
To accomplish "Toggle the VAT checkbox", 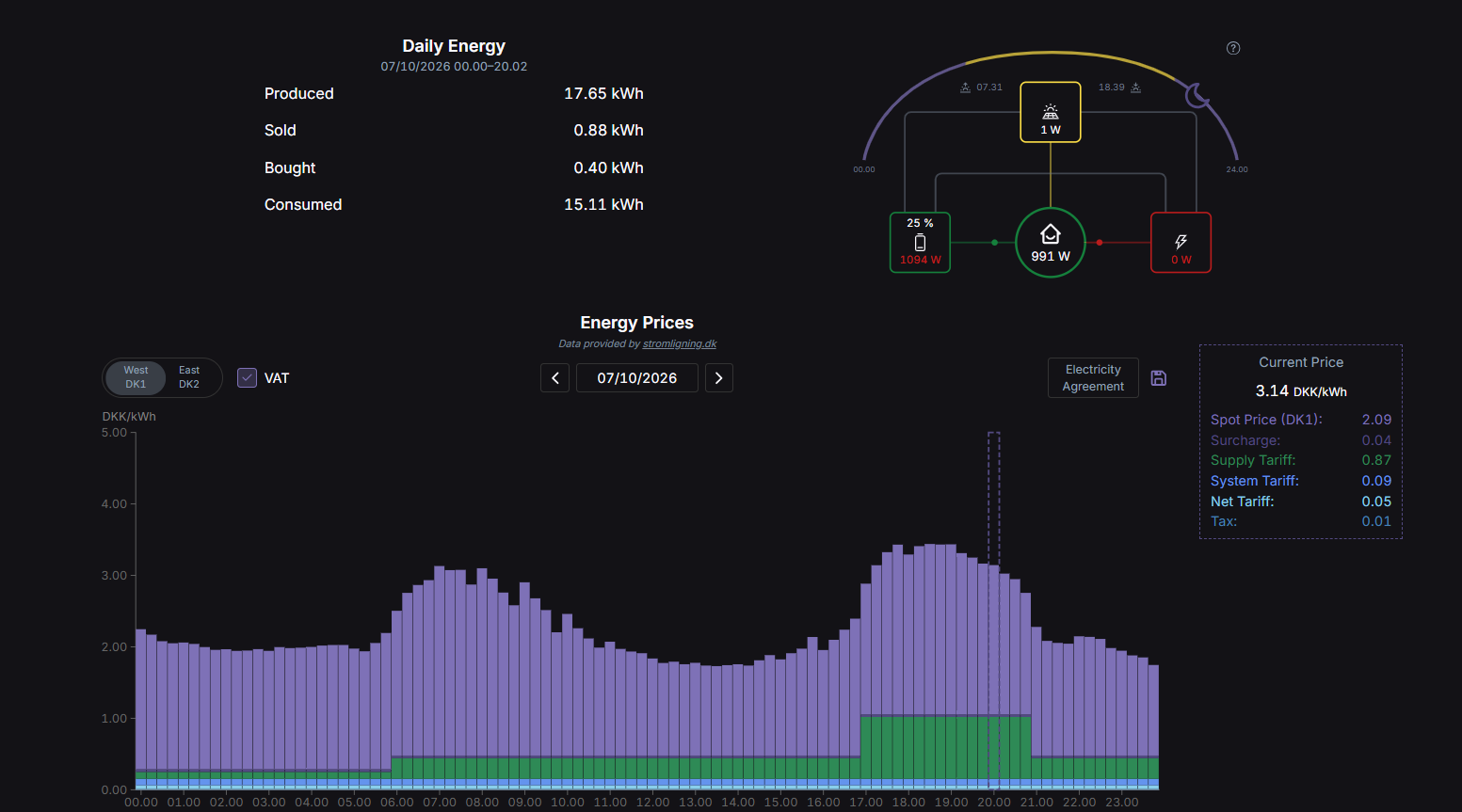I will [x=248, y=378].
